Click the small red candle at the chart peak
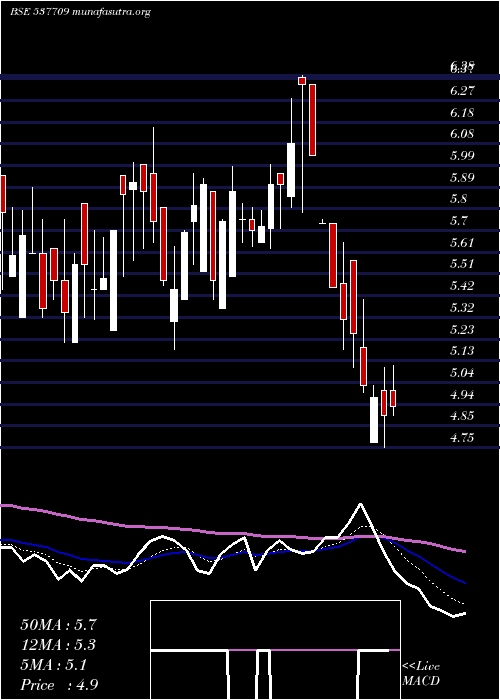Screen dimensions: 500x700 pos(302,81)
